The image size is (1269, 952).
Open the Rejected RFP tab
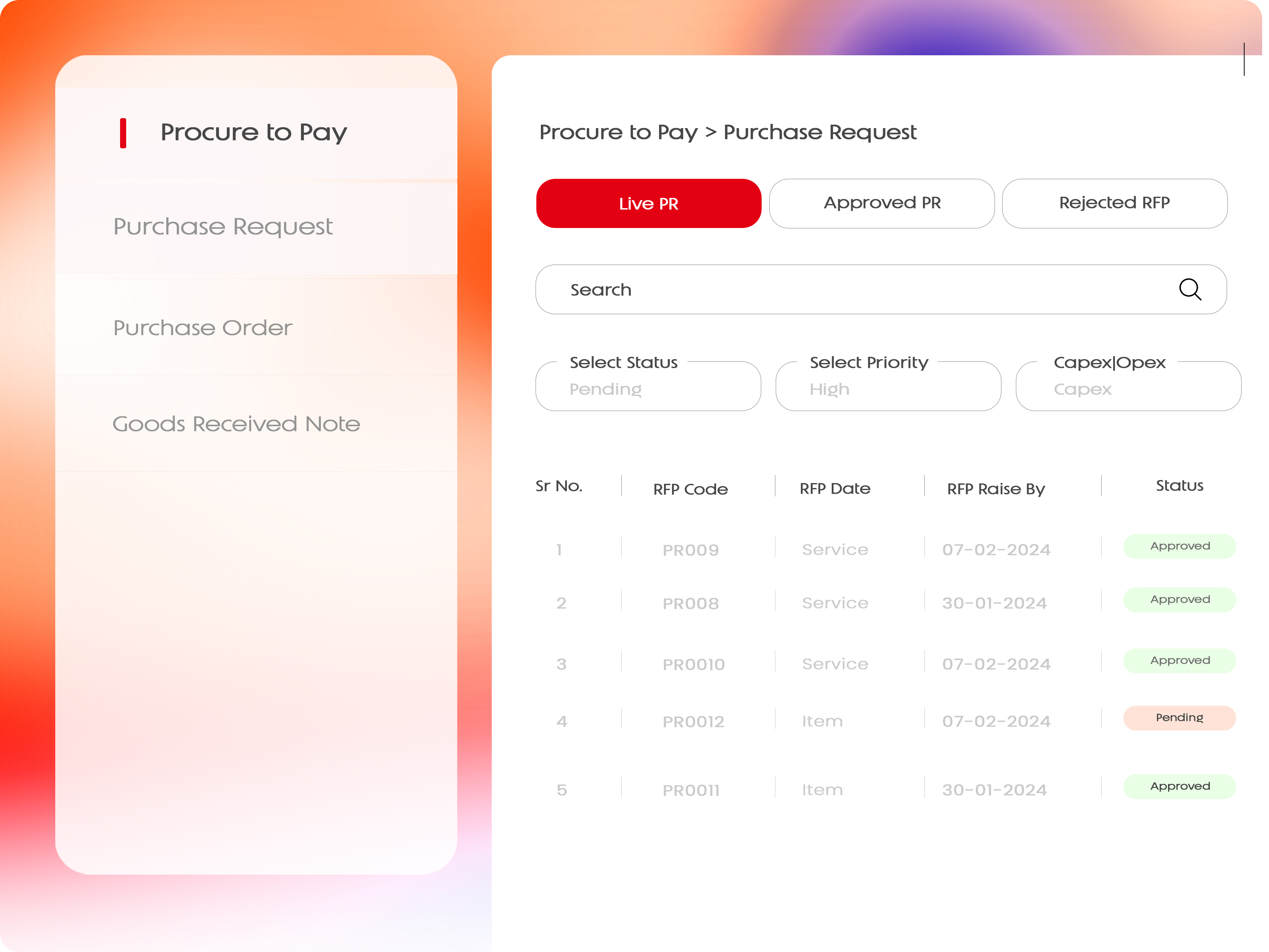coord(1114,203)
